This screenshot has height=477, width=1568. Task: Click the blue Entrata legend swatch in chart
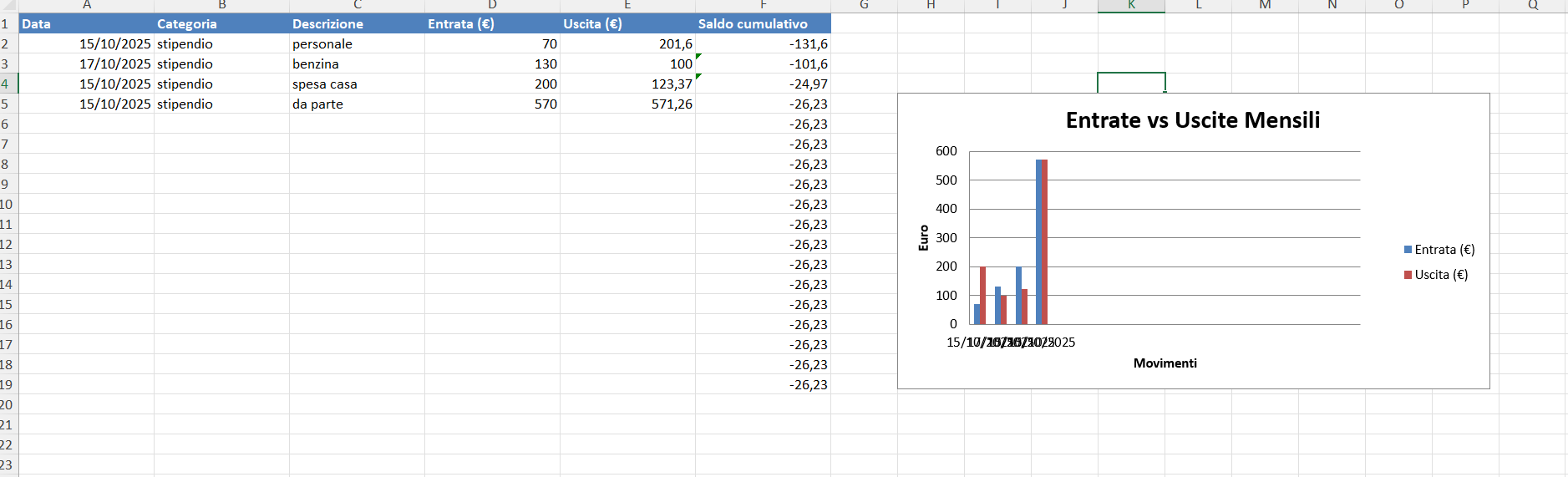tap(1408, 250)
